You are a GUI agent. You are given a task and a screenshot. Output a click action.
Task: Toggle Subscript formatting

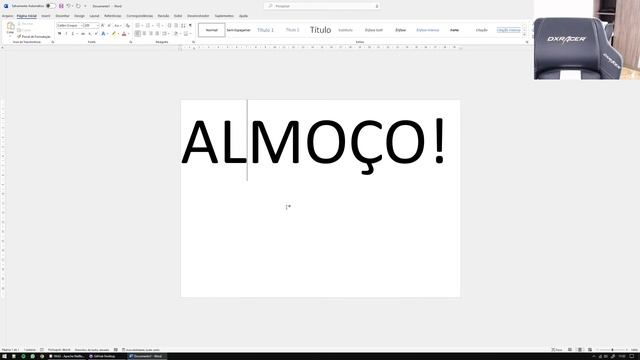(90, 33)
